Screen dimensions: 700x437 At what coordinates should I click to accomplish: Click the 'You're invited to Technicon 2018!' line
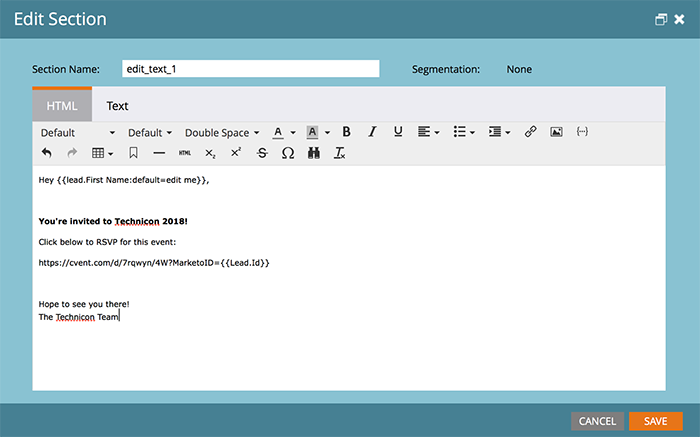[x=113, y=221]
